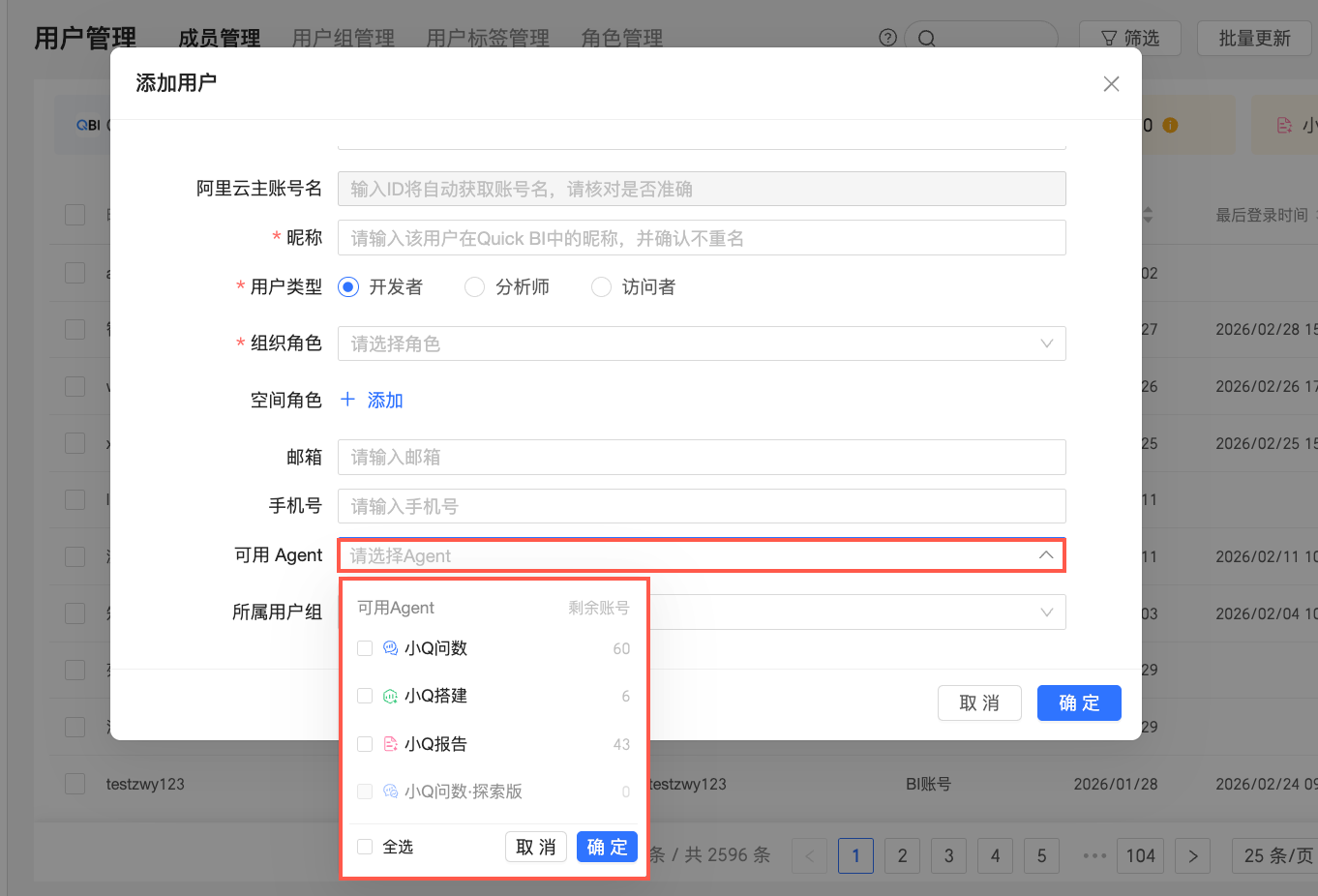Focus the 昵称 nickname input field
Viewport: 1318px width, 896px height.
(702, 238)
